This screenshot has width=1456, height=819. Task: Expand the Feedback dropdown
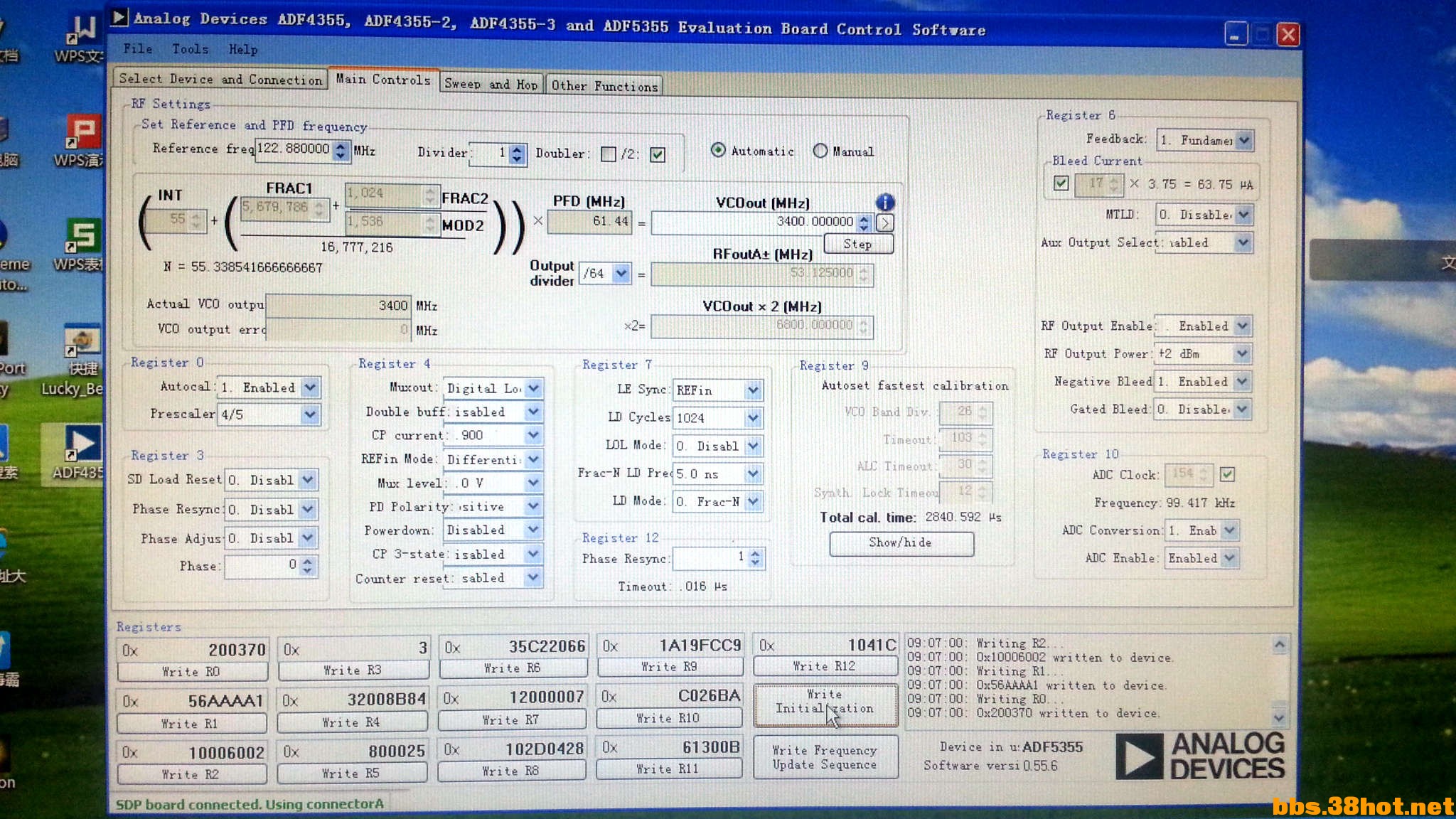coord(1243,140)
